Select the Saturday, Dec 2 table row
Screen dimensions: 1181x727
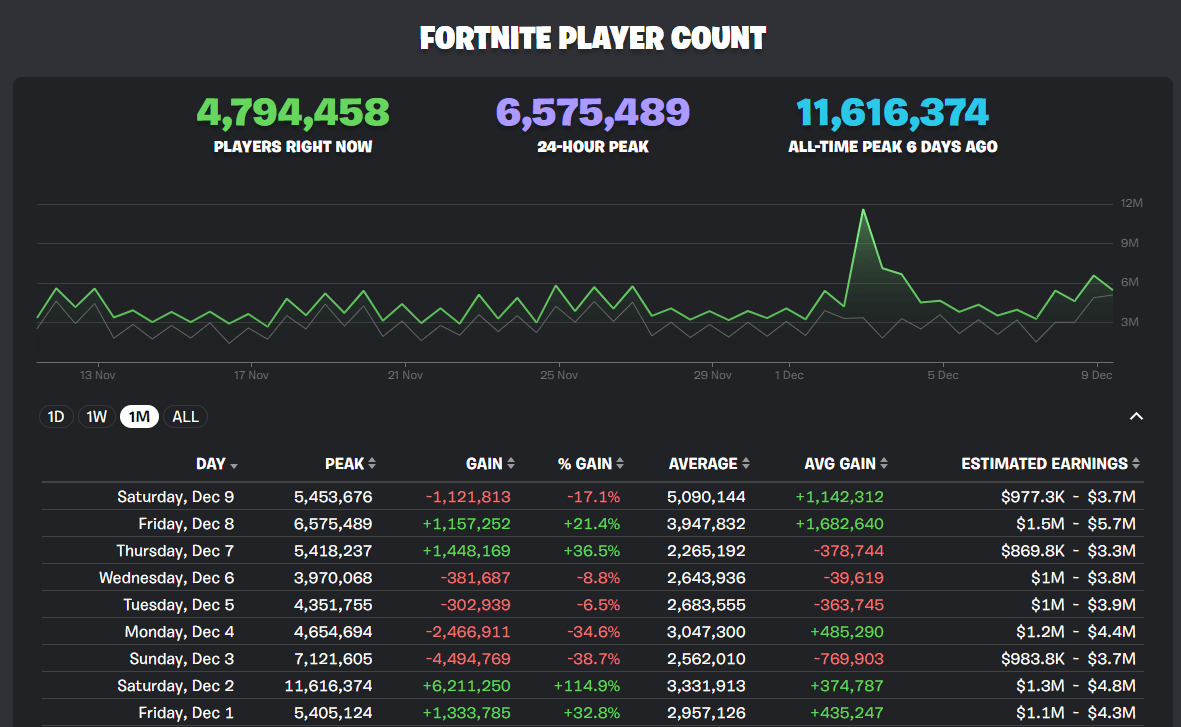590,685
